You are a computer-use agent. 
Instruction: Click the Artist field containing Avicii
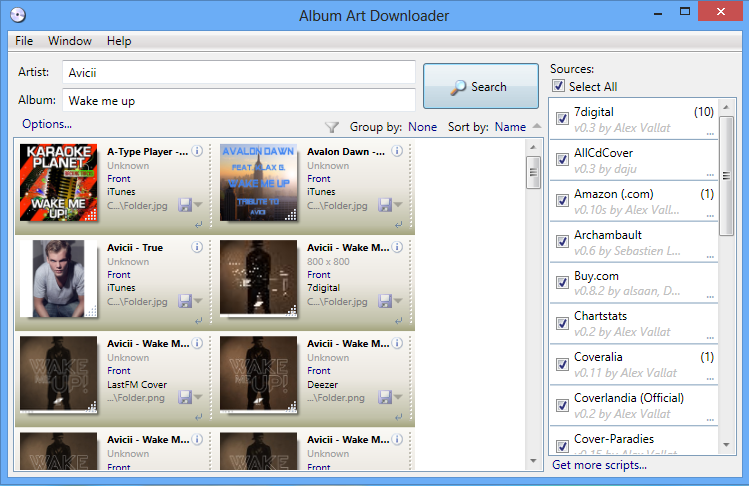coord(239,73)
